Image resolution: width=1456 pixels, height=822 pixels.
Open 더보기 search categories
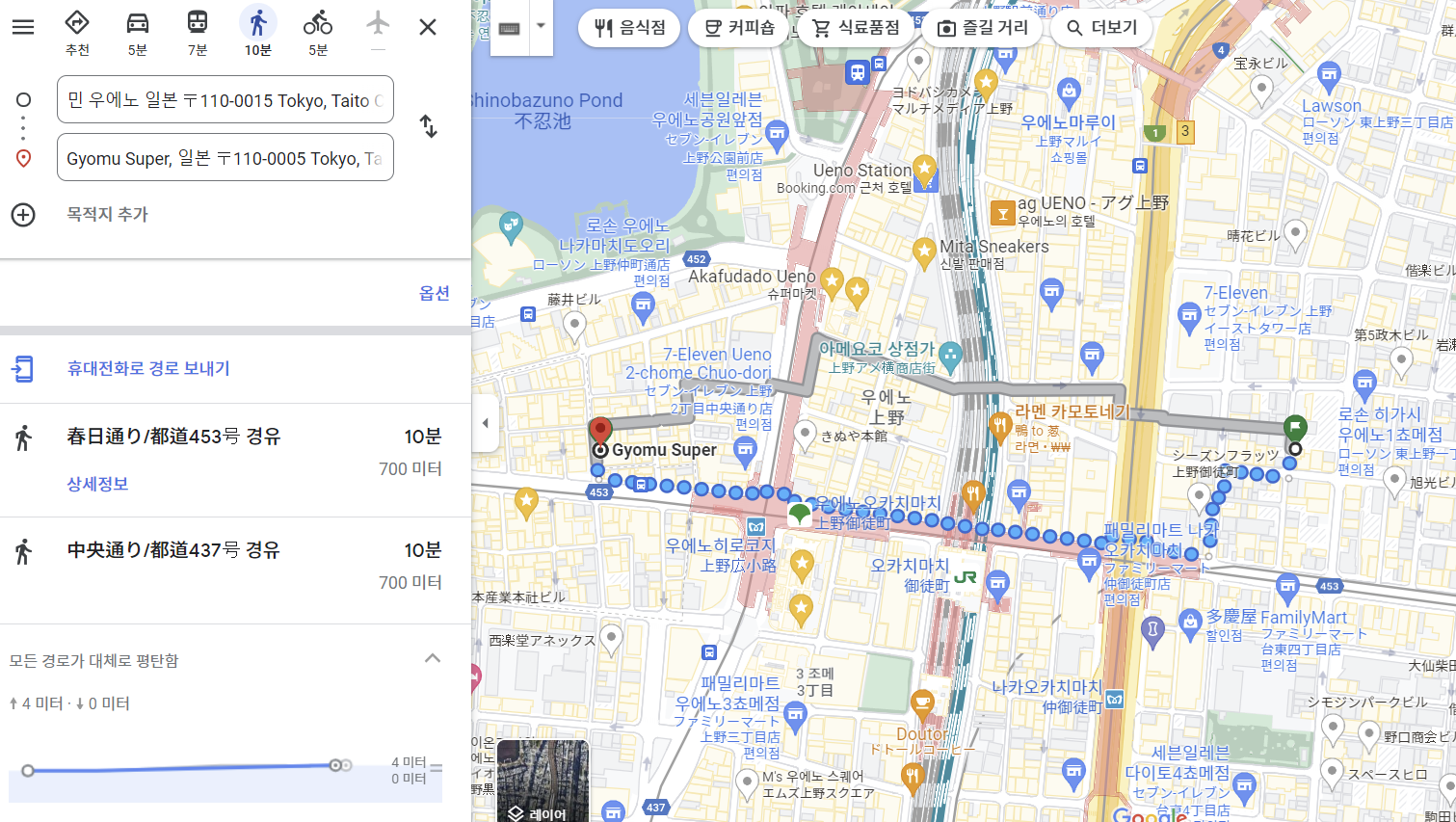tap(1102, 28)
